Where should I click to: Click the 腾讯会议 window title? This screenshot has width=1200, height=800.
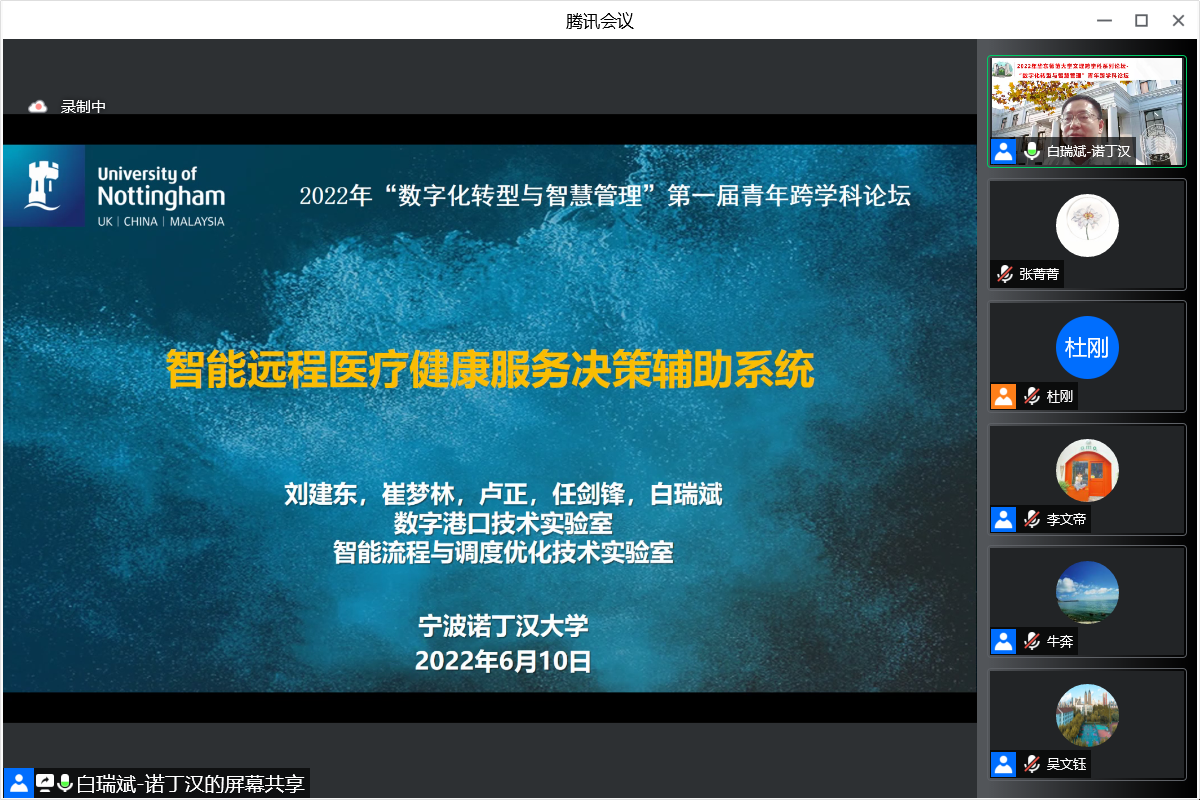600,20
